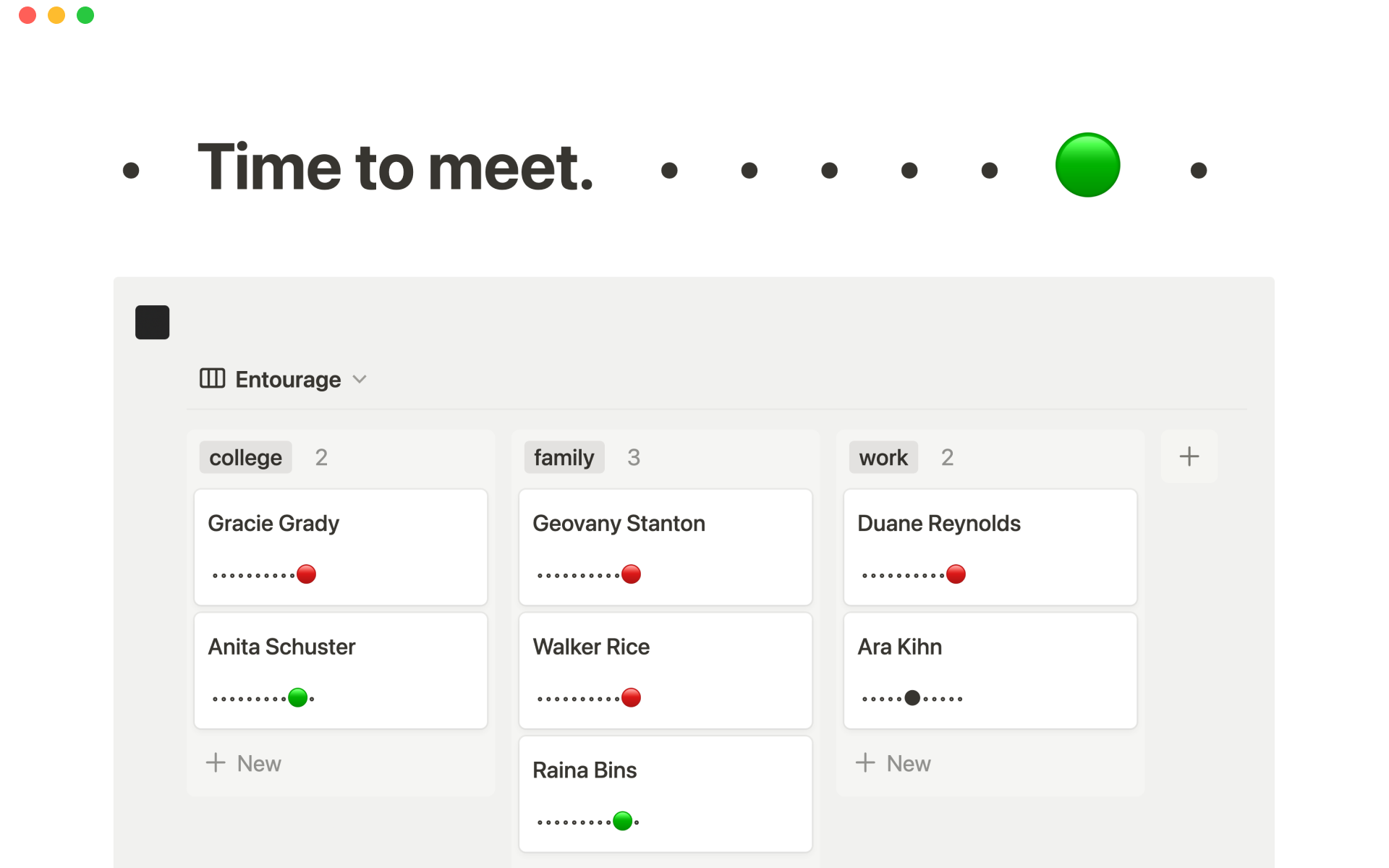Image resolution: width=1389 pixels, height=868 pixels.
Task: Click the dark dot on Ara Kihn
Action: (x=912, y=698)
